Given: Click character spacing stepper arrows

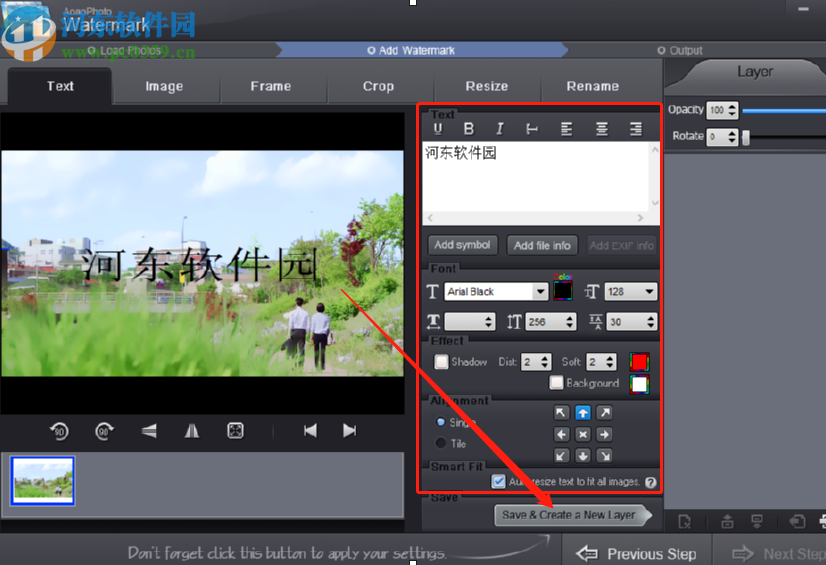Looking at the screenshot, I should pyautogui.click(x=488, y=322).
